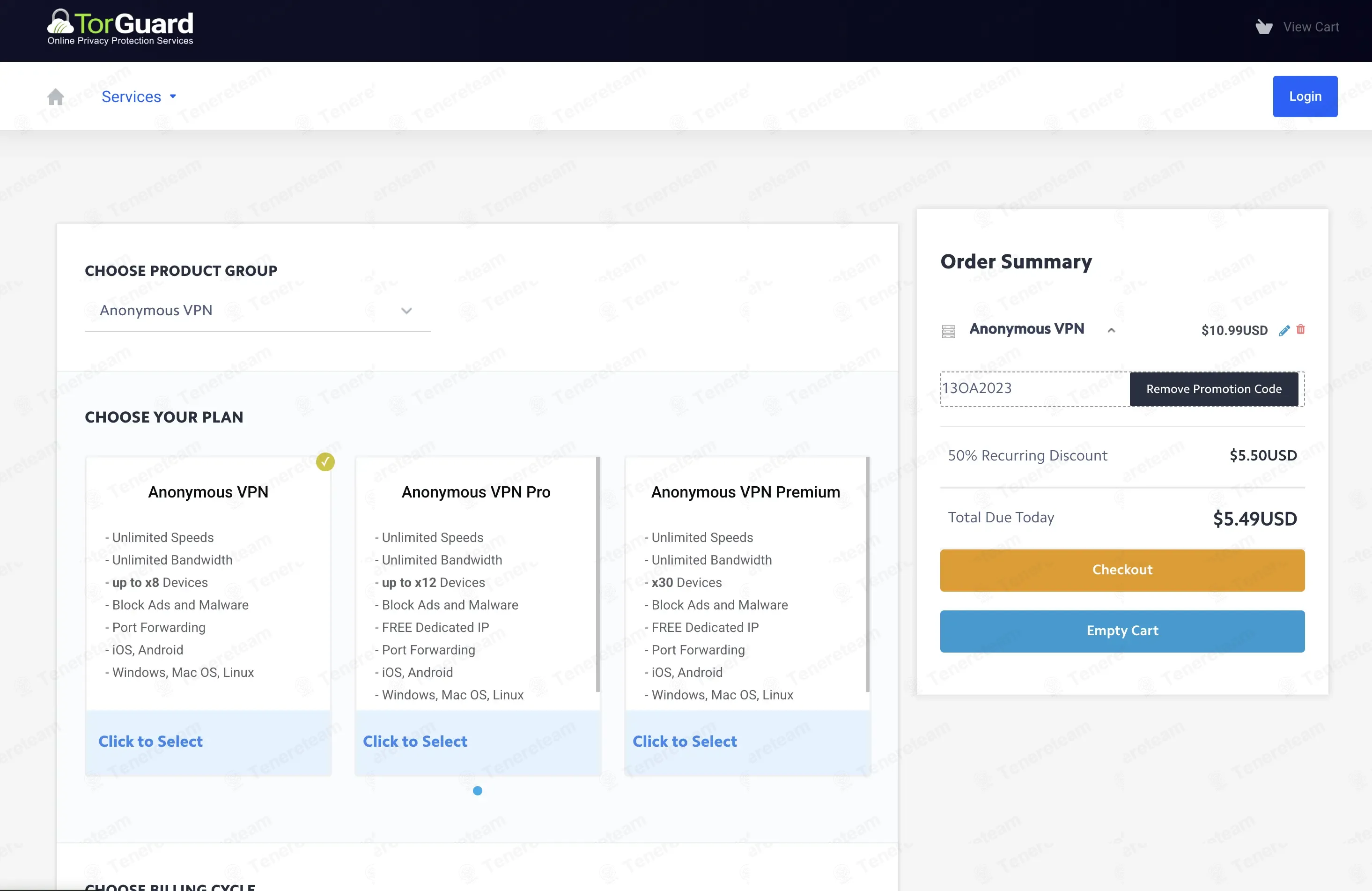
Task: Click the View Cart link
Action: point(1311,27)
